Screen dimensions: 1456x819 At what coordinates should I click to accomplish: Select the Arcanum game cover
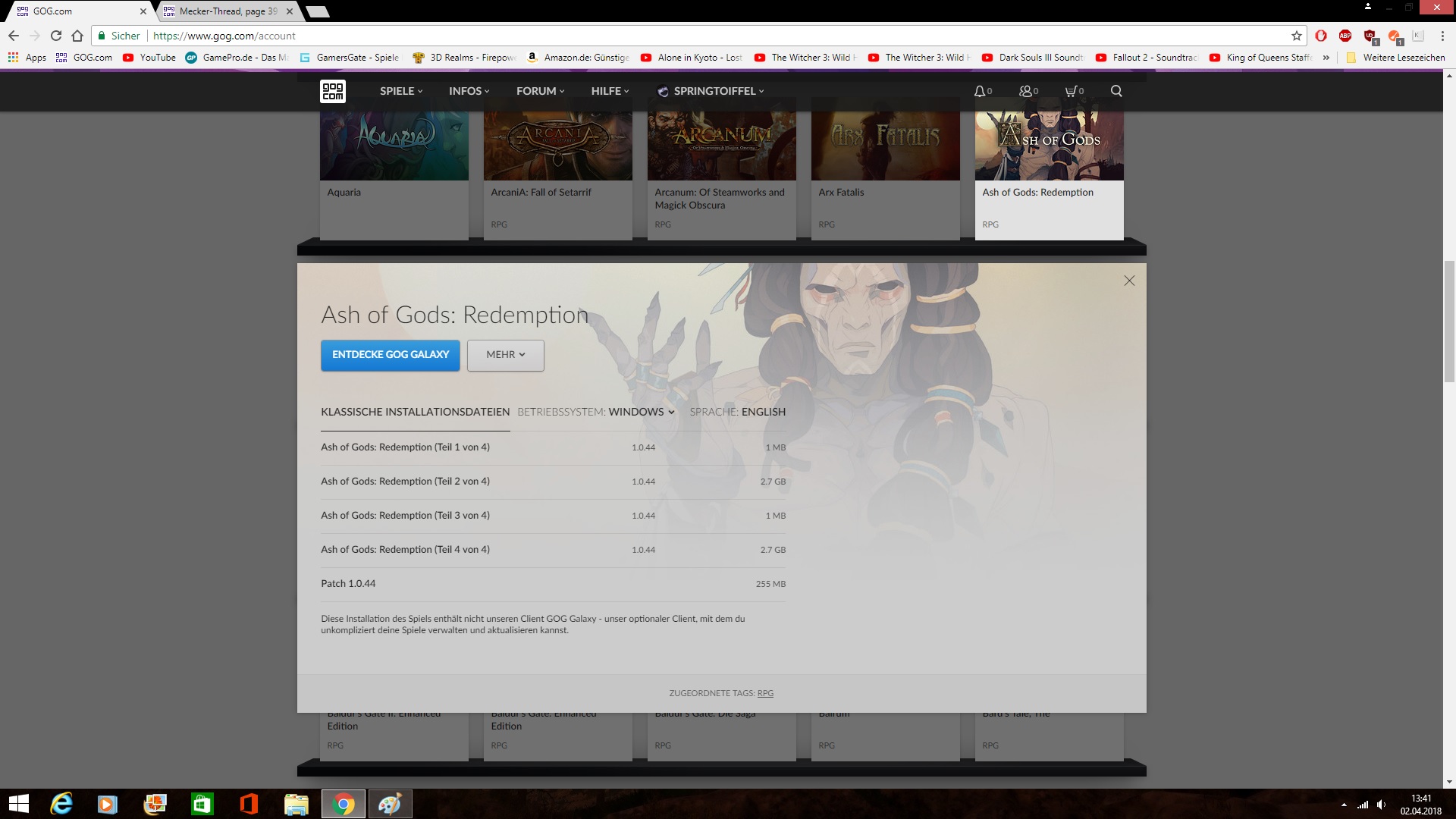tap(722, 146)
